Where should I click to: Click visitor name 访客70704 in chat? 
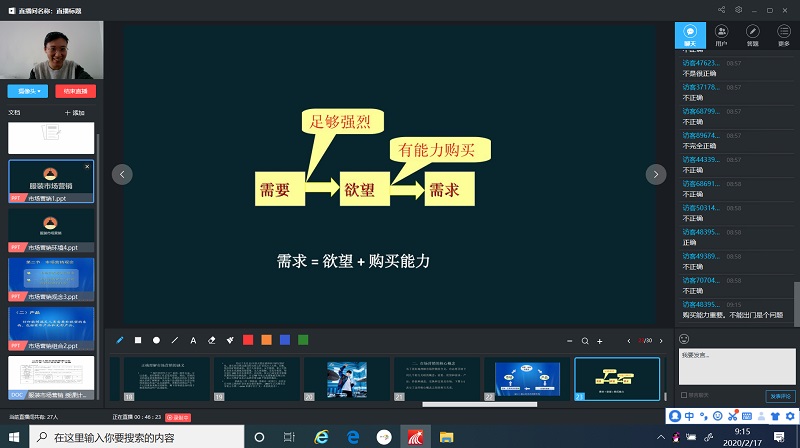pyautogui.click(x=701, y=280)
